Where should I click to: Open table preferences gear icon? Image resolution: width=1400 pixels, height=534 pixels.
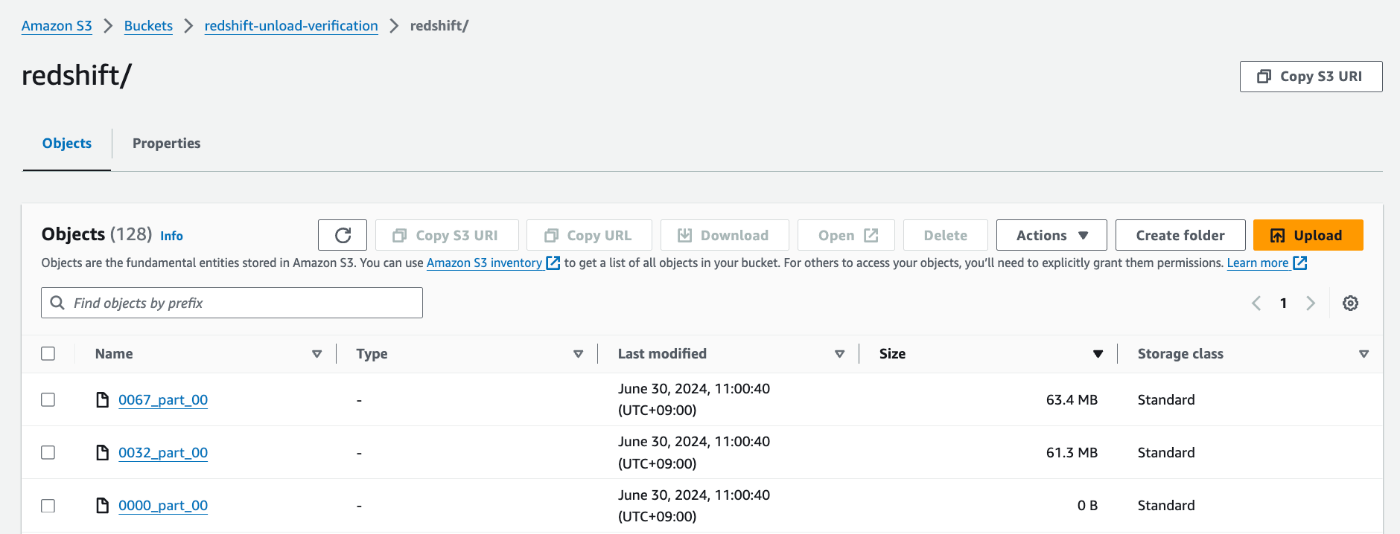(x=1350, y=303)
